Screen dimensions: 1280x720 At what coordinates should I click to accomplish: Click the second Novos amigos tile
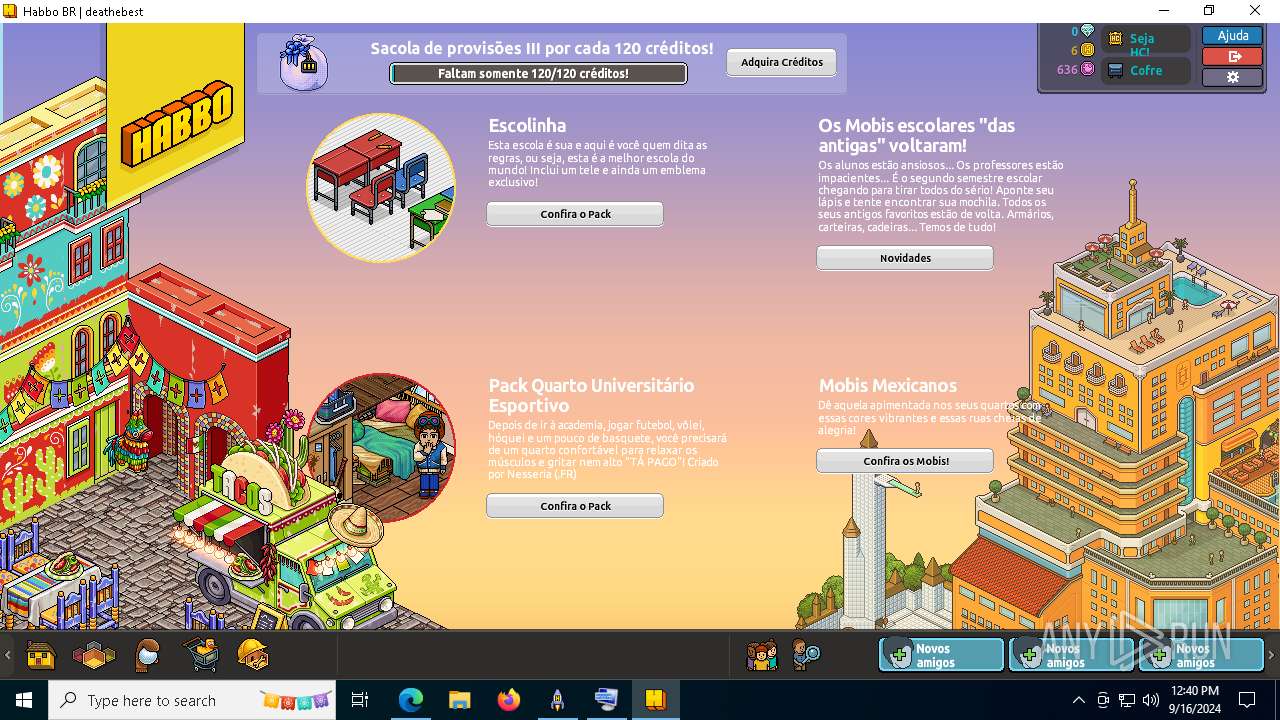1071,655
